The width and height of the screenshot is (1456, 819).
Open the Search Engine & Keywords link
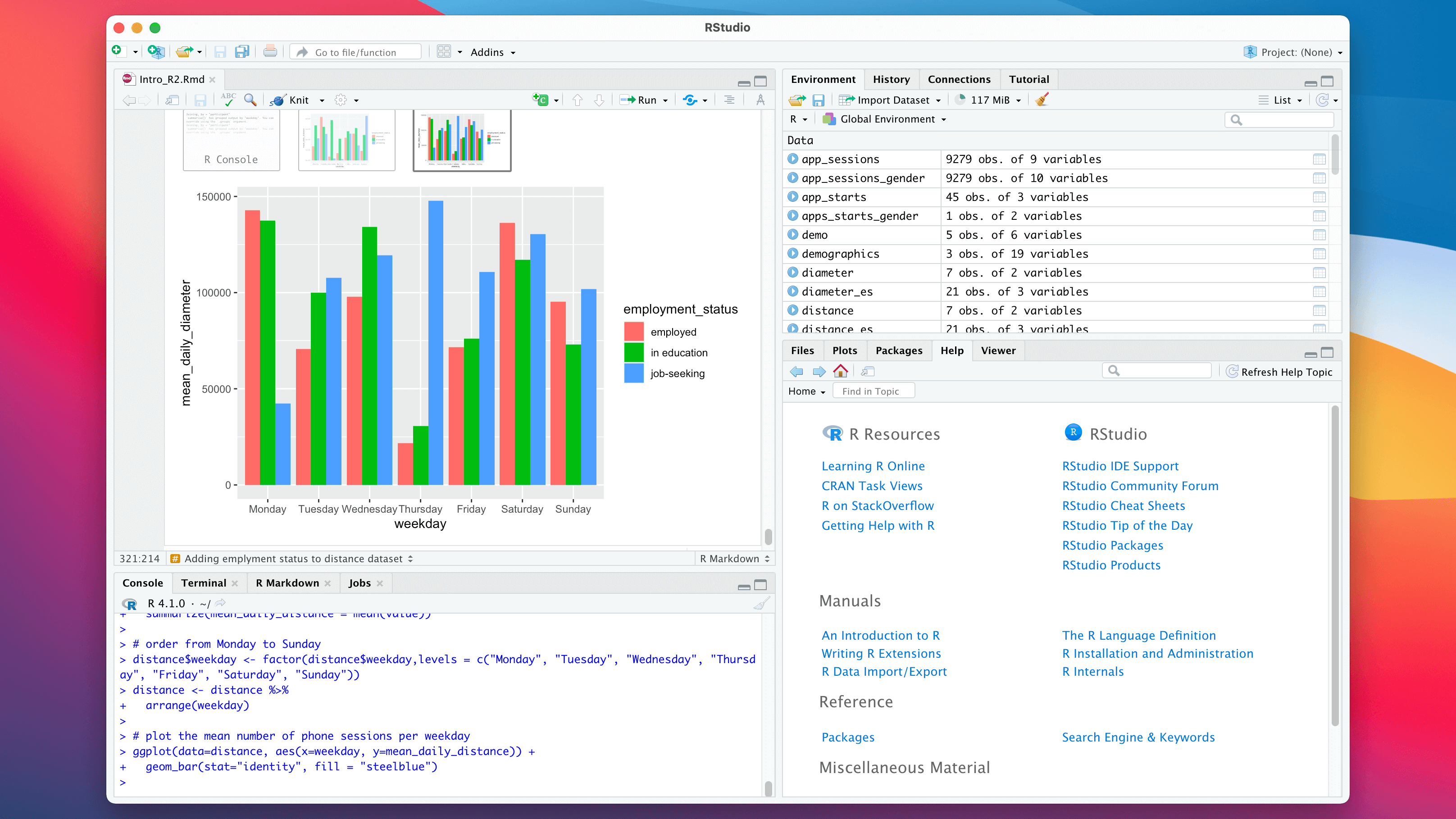(1138, 737)
